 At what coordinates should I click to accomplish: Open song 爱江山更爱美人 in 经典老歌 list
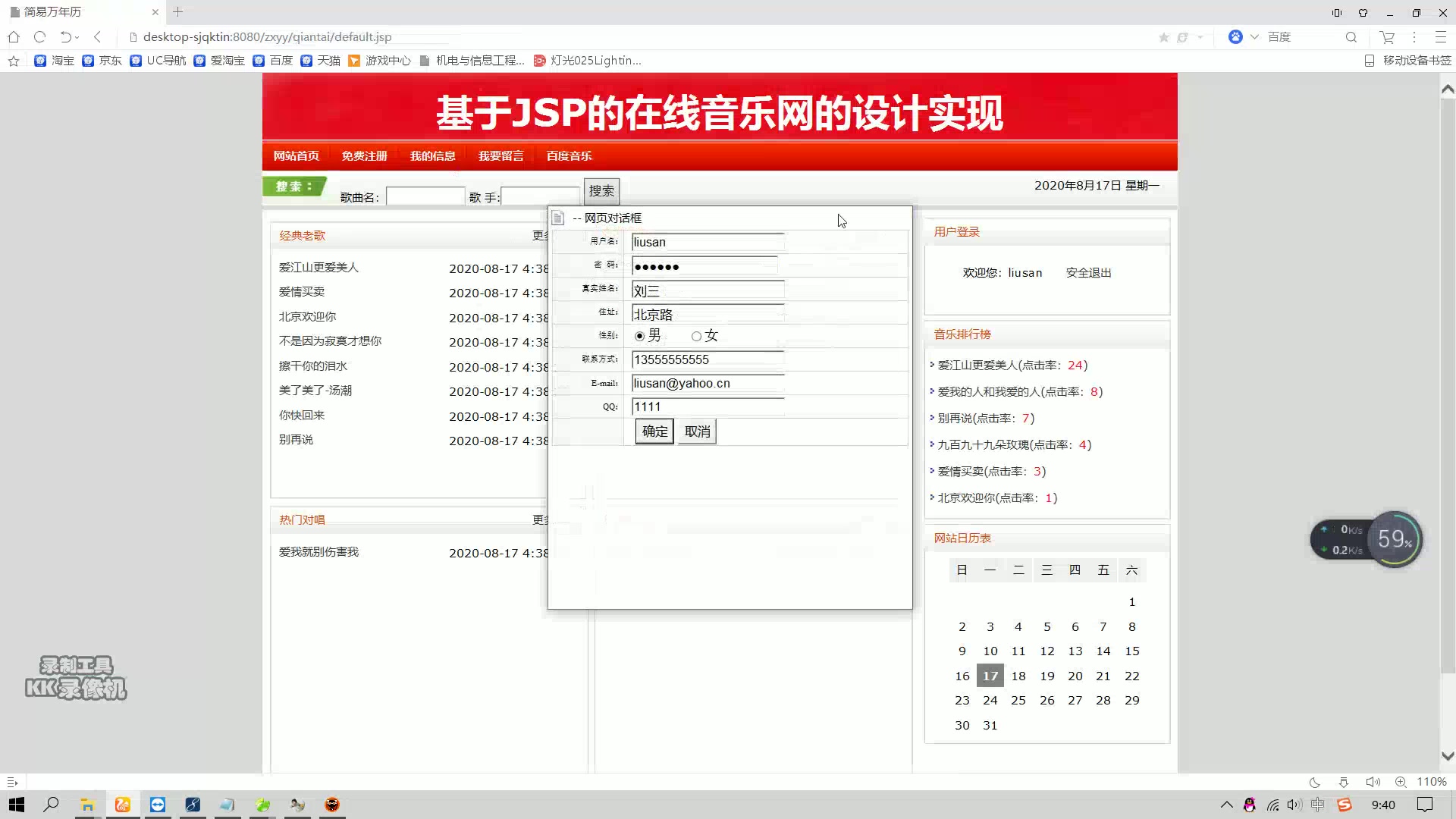[x=318, y=267]
